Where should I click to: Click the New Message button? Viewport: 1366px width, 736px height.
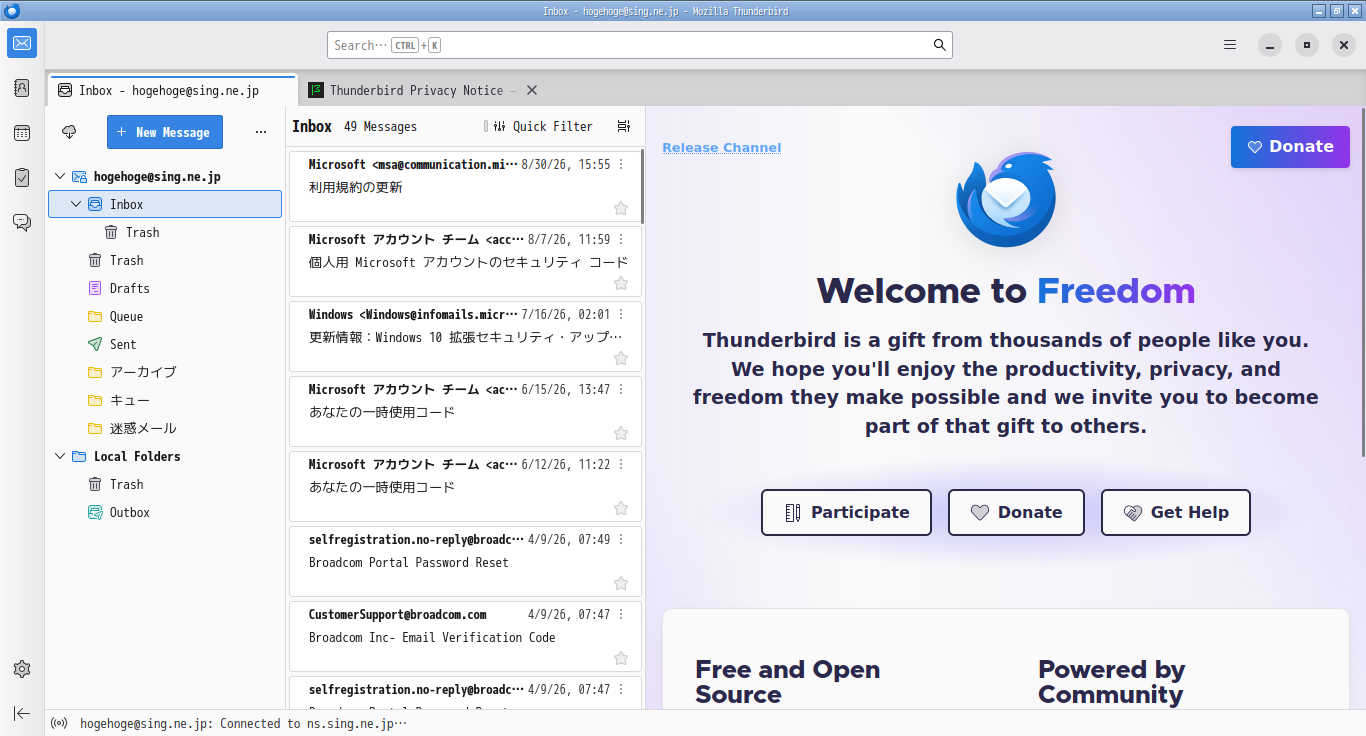[x=165, y=132]
